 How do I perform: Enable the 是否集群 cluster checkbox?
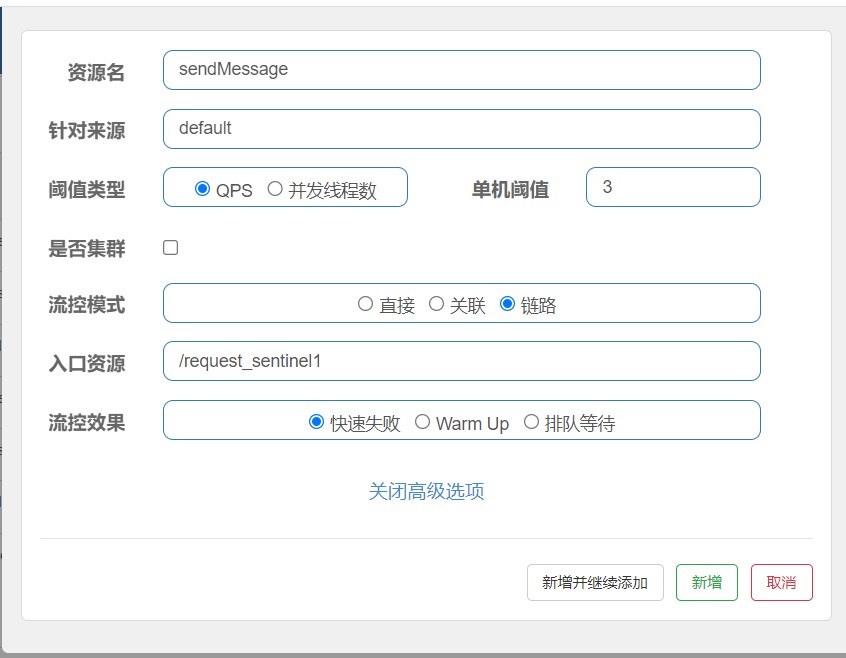(170, 246)
